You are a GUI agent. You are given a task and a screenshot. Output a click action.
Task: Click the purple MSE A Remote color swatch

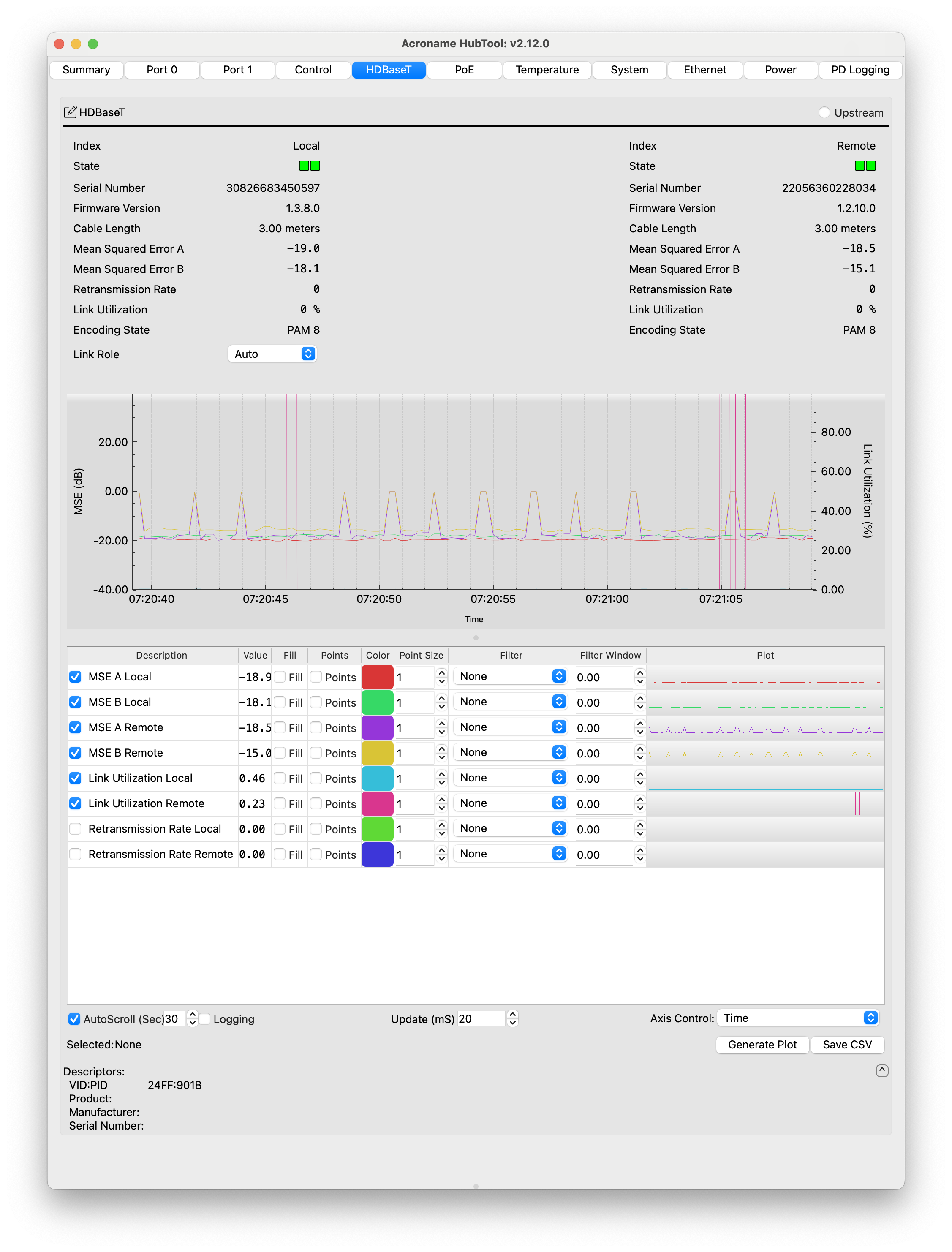click(x=378, y=728)
